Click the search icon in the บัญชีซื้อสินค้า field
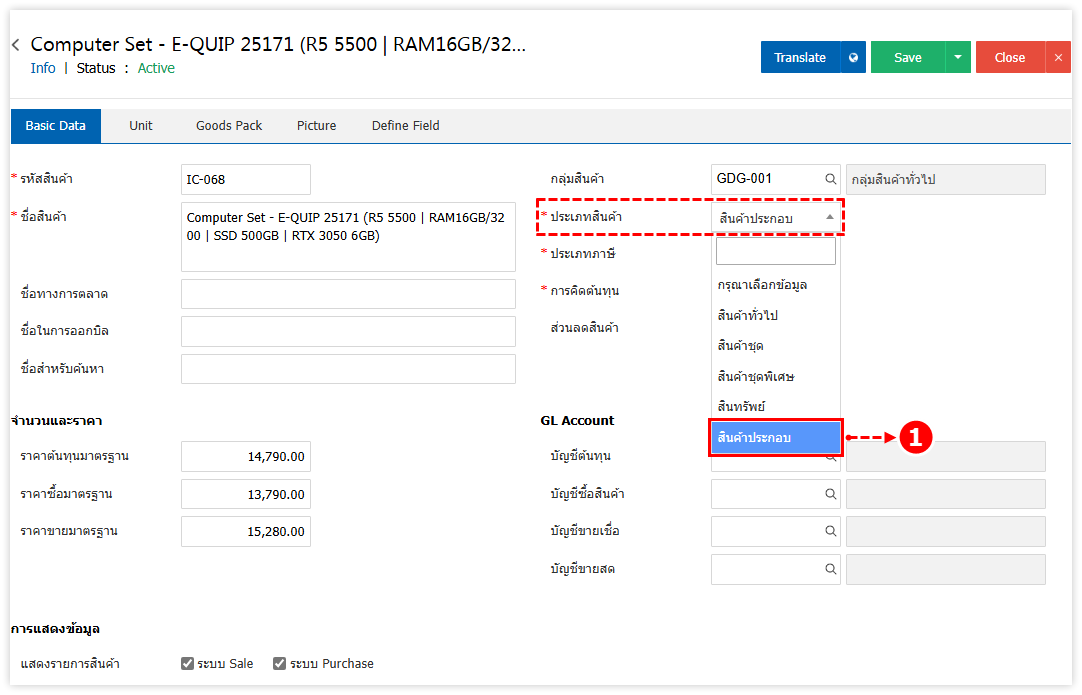The width and height of the screenshot is (1082, 695). pyautogui.click(x=830, y=494)
